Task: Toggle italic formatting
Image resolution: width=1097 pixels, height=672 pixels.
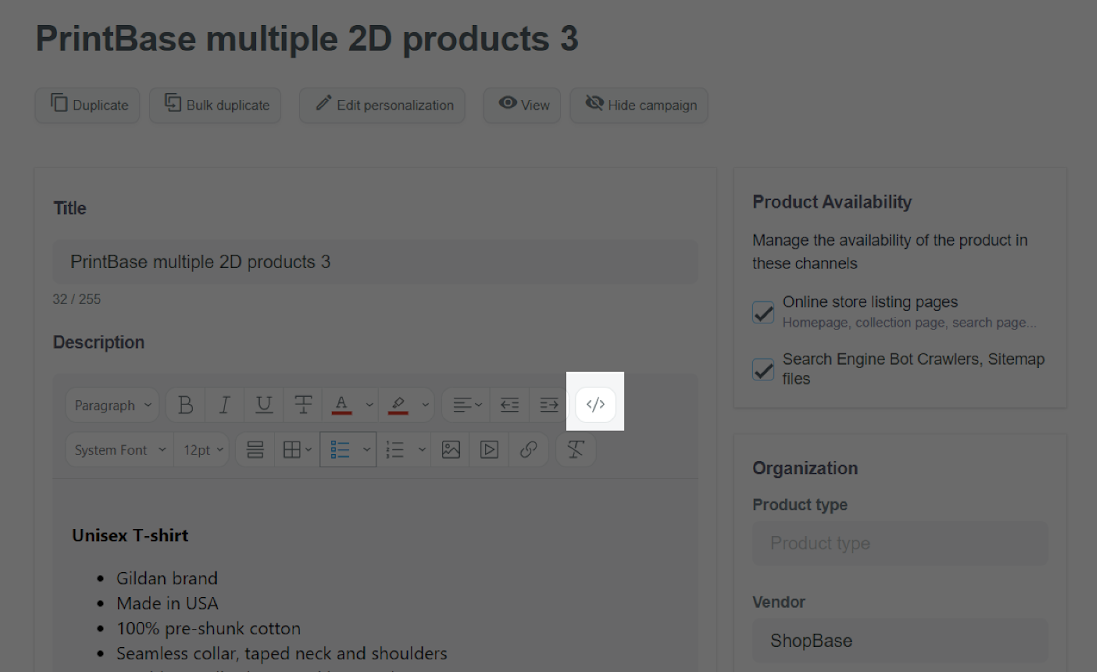Action: point(225,405)
